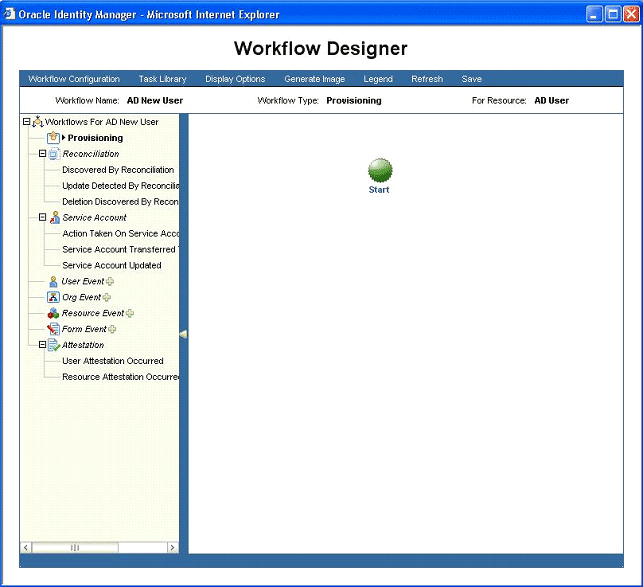643x587 pixels.
Task: Open the Legend menu item
Action: point(378,79)
